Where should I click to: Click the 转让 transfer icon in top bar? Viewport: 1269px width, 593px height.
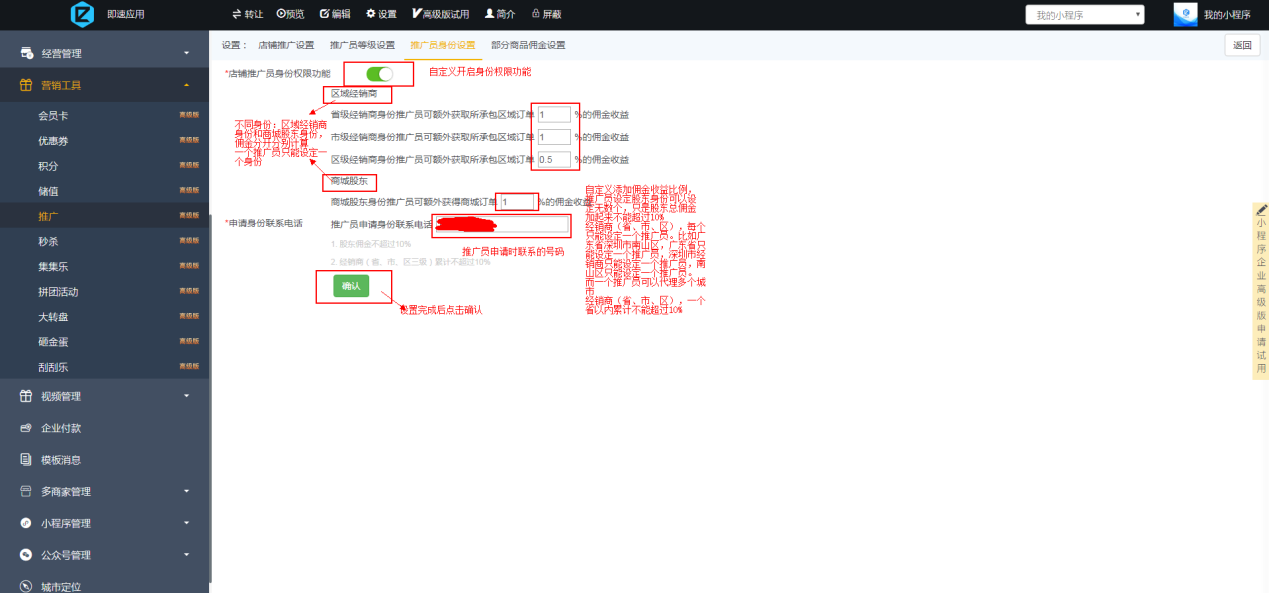[x=237, y=14]
